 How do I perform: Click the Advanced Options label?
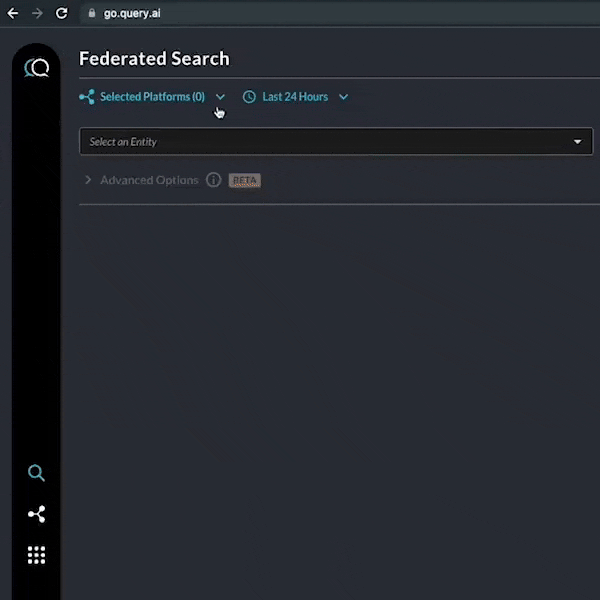coord(150,180)
